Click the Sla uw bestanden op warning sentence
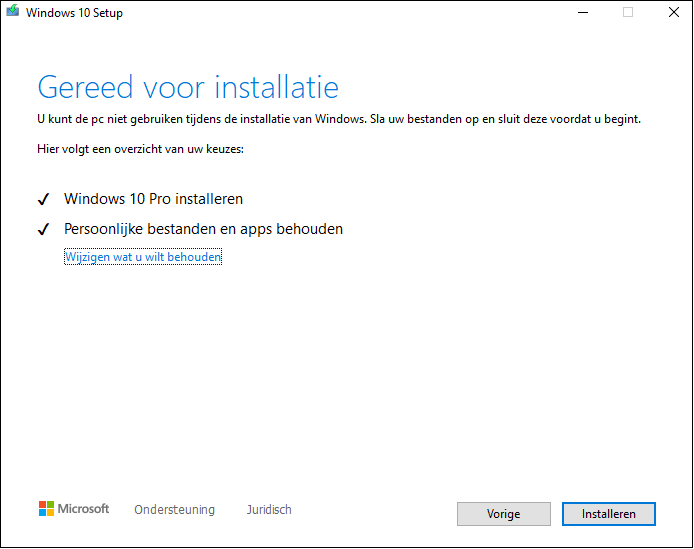This screenshot has height=549, width=694. pos(505,119)
